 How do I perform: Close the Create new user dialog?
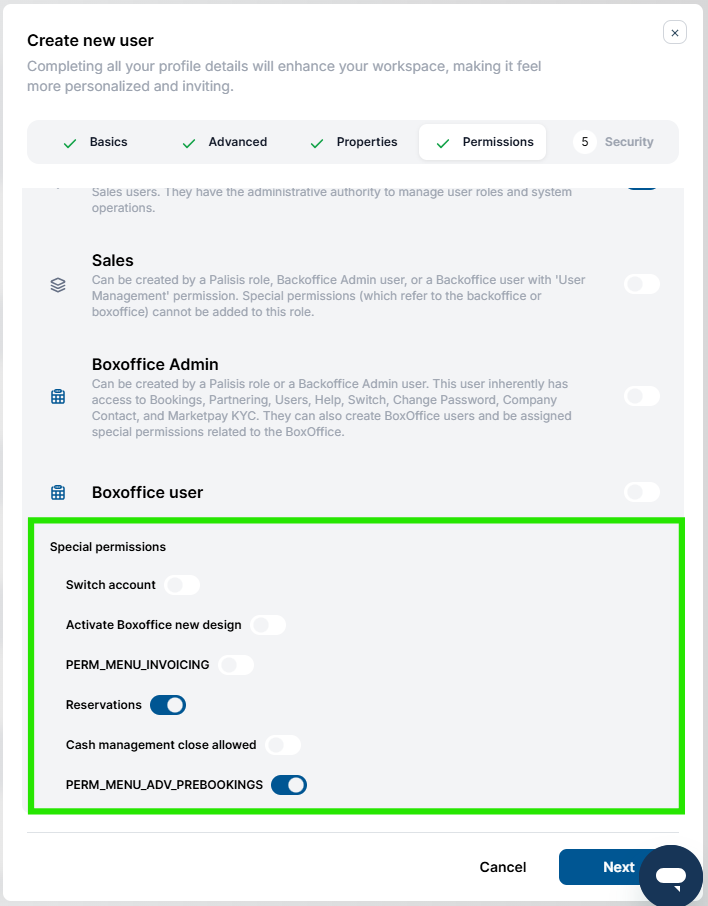coord(674,33)
